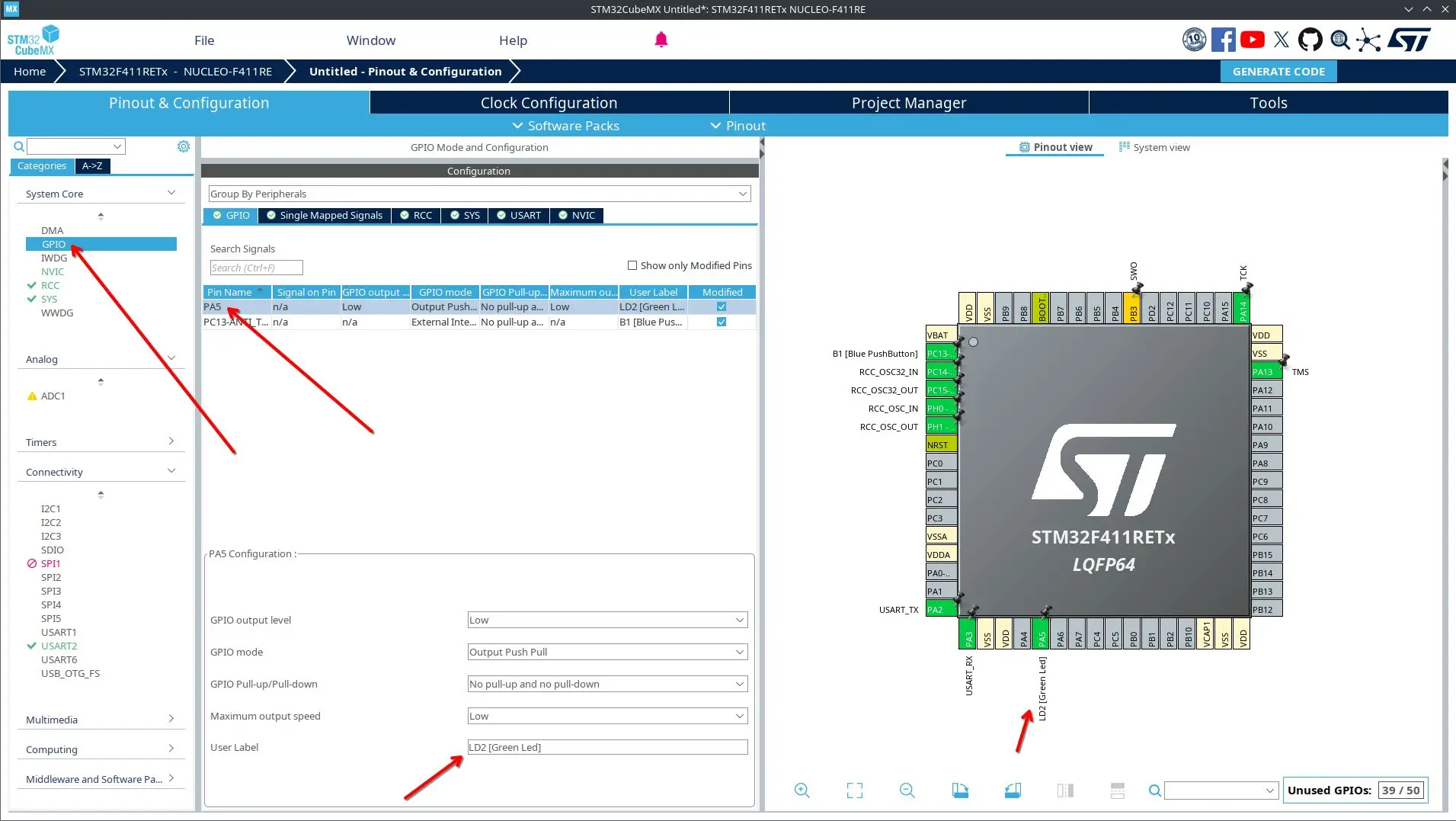Switch to Tools tab
1456x821 pixels.
click(1269, 103)
